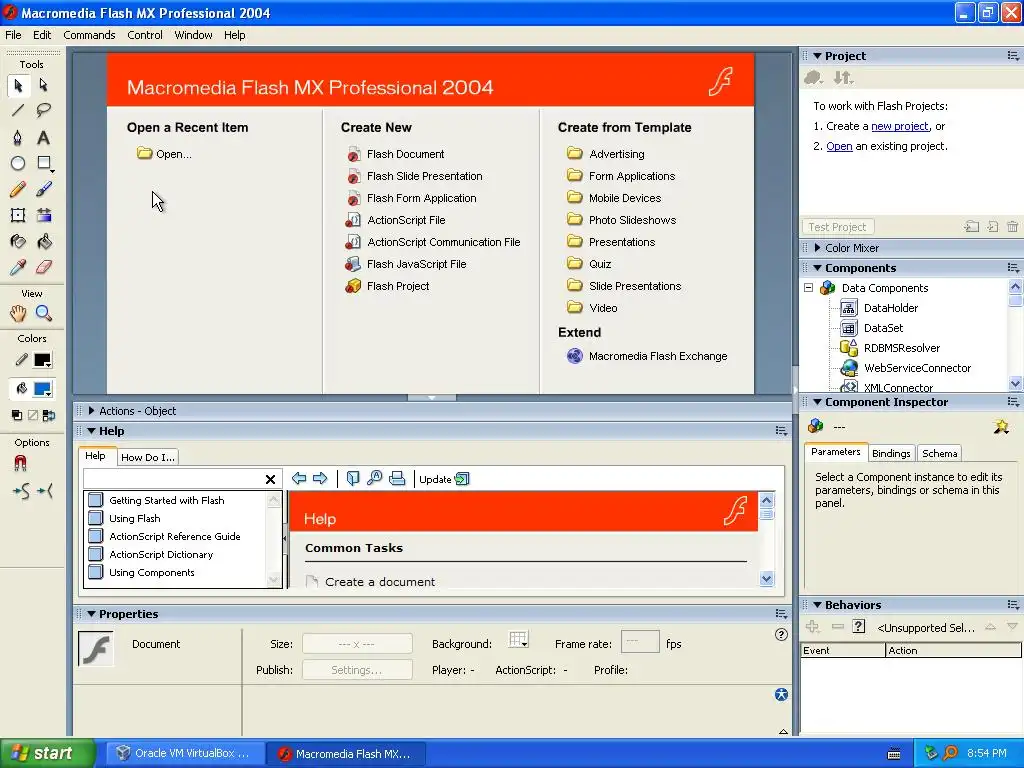1024x768 pixels.
Task: Open Advertising template folder
Action: tap(605, 154)
